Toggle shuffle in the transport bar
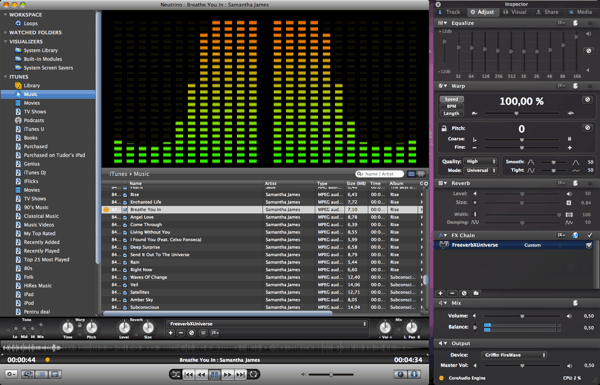600x385 pixels. [x=176, y=374]
